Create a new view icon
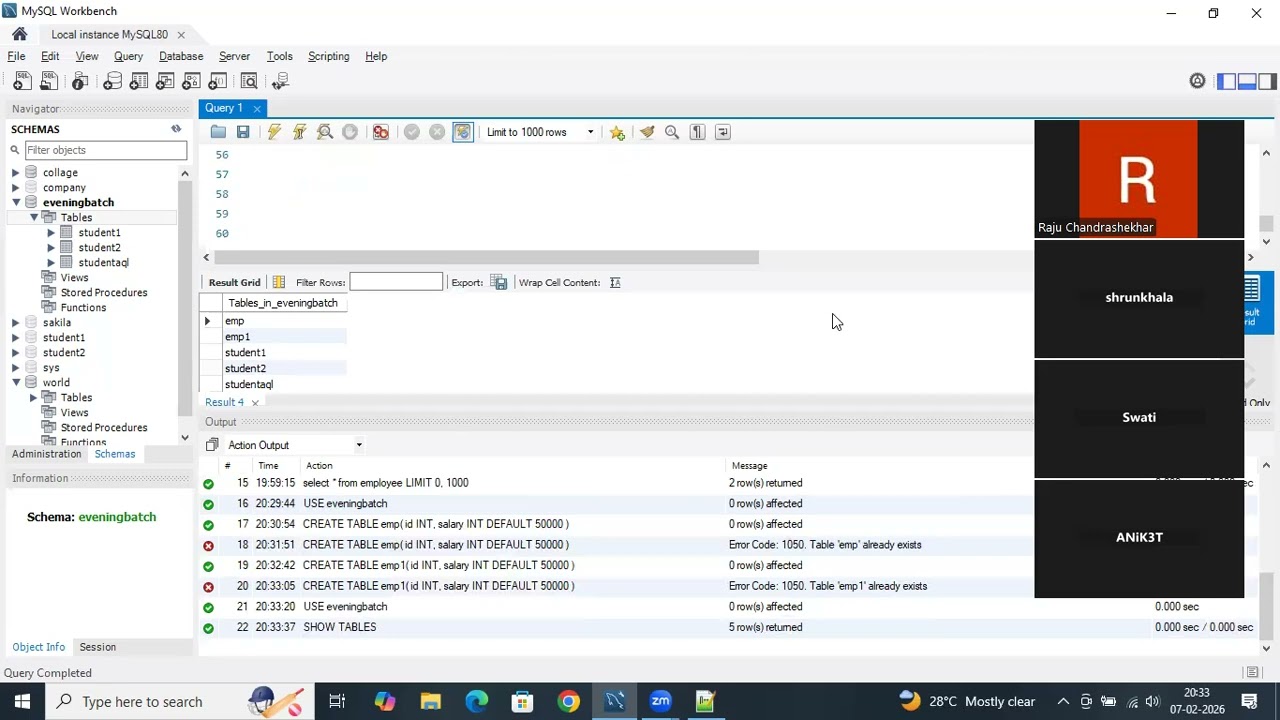The height and width of the screenshot is (720, 1280). coord(165,81)
